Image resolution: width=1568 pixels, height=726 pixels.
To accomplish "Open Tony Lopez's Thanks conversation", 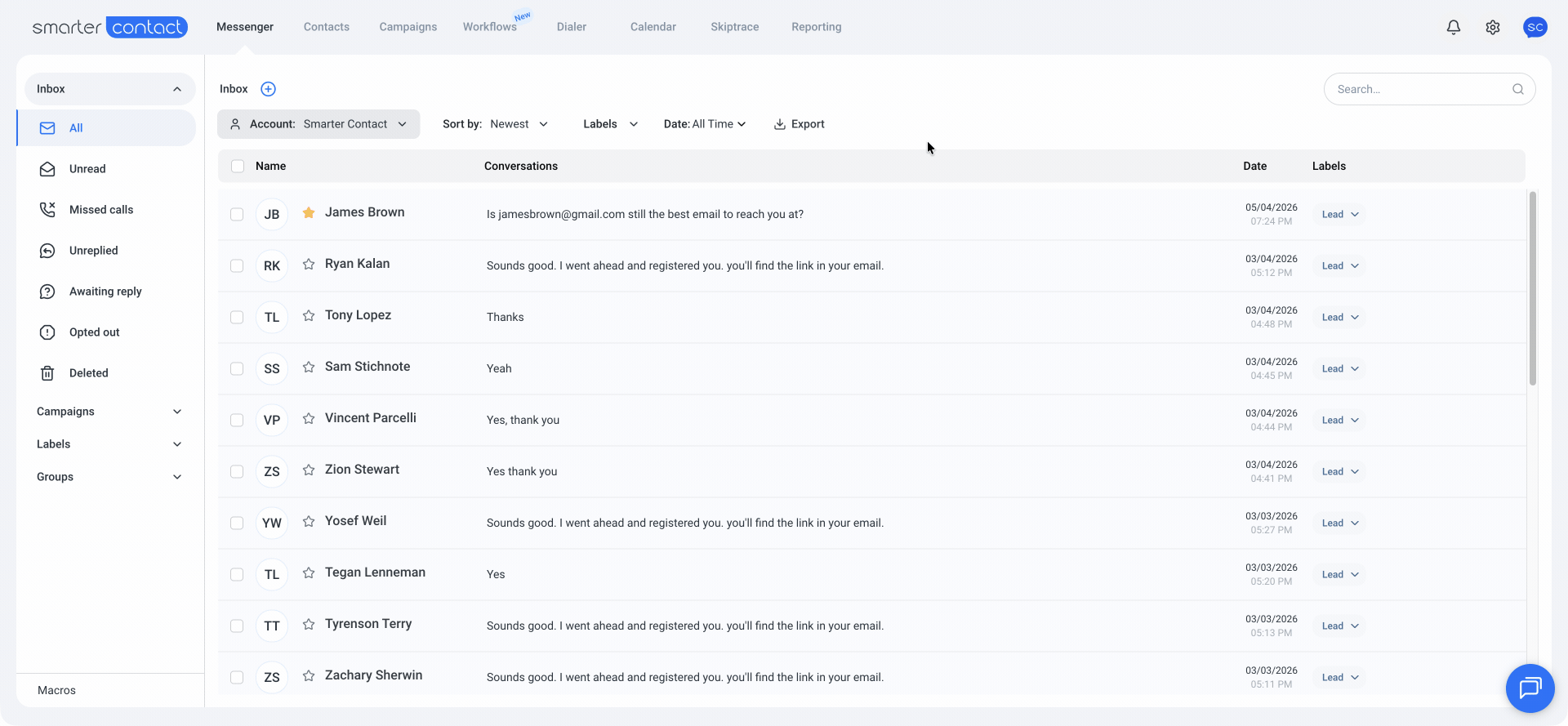I will click(506, 318).
